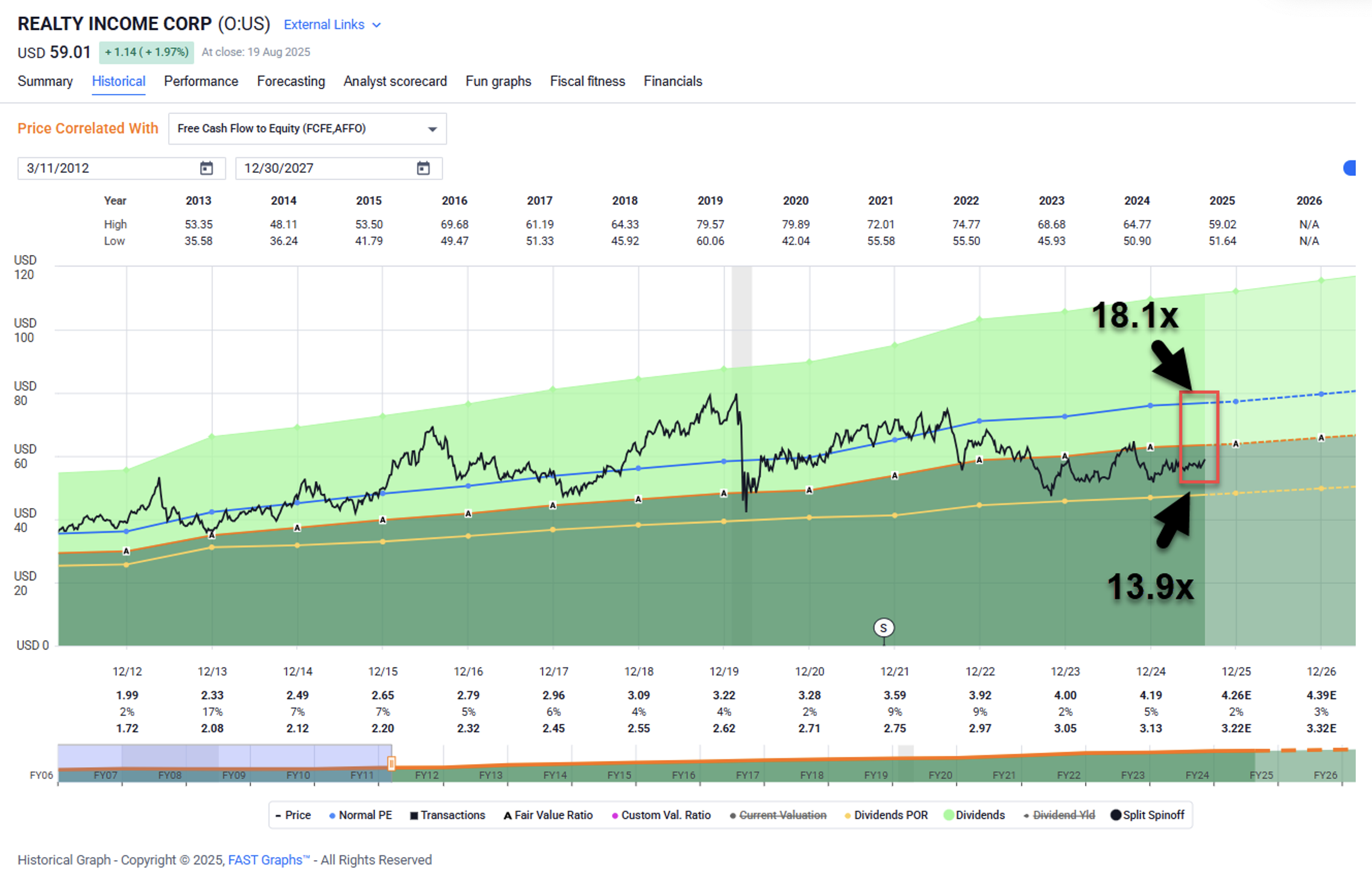Toggle the Custom Val. Ratio legend item

click(661, 815)
